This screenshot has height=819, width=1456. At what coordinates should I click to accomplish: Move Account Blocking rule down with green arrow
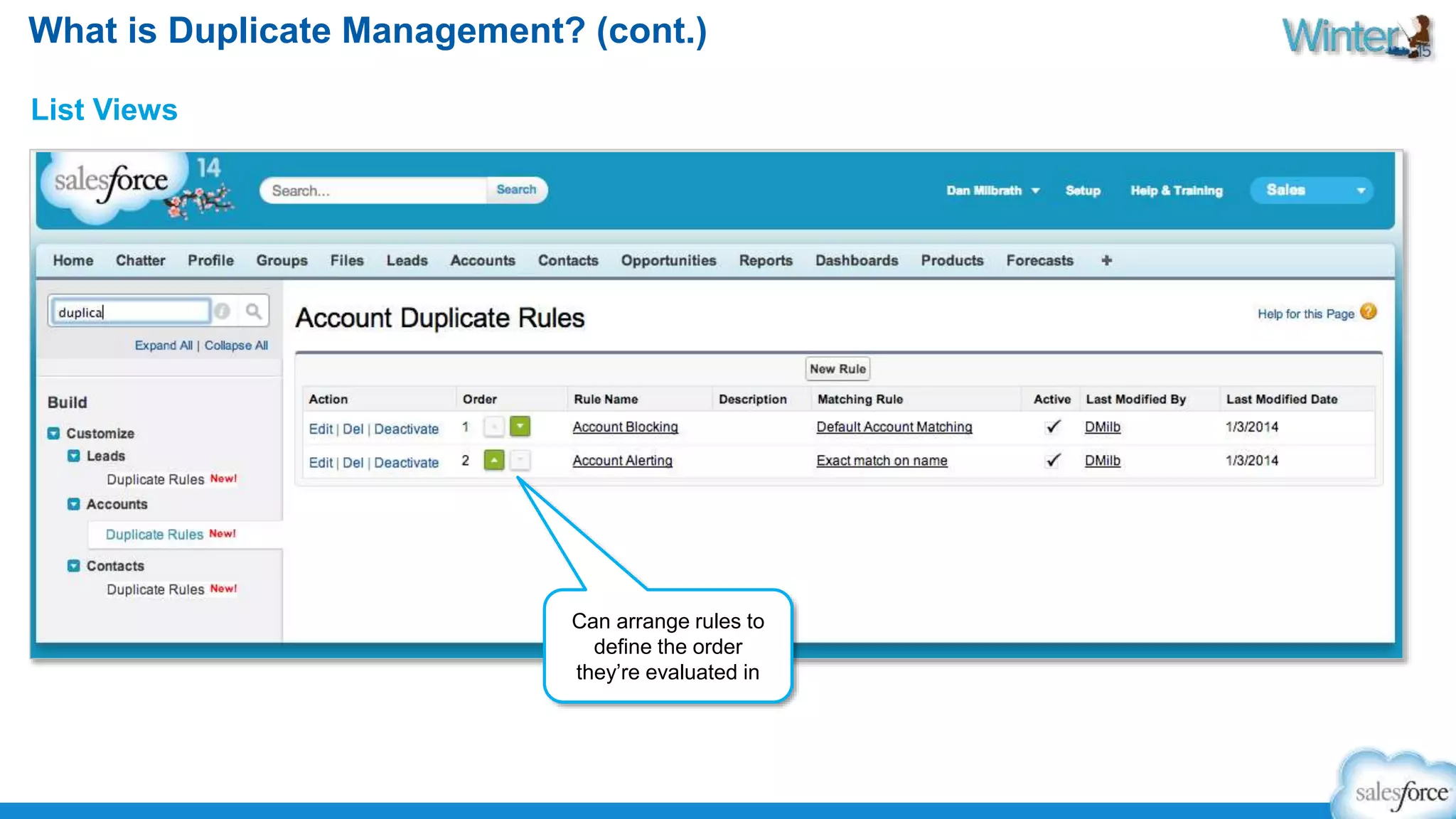pyautogui.click(x=520, y=427)
